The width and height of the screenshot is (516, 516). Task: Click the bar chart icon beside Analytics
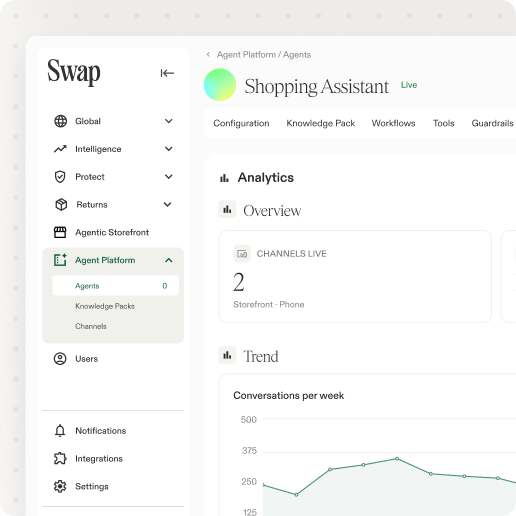[x=224, y=178]
